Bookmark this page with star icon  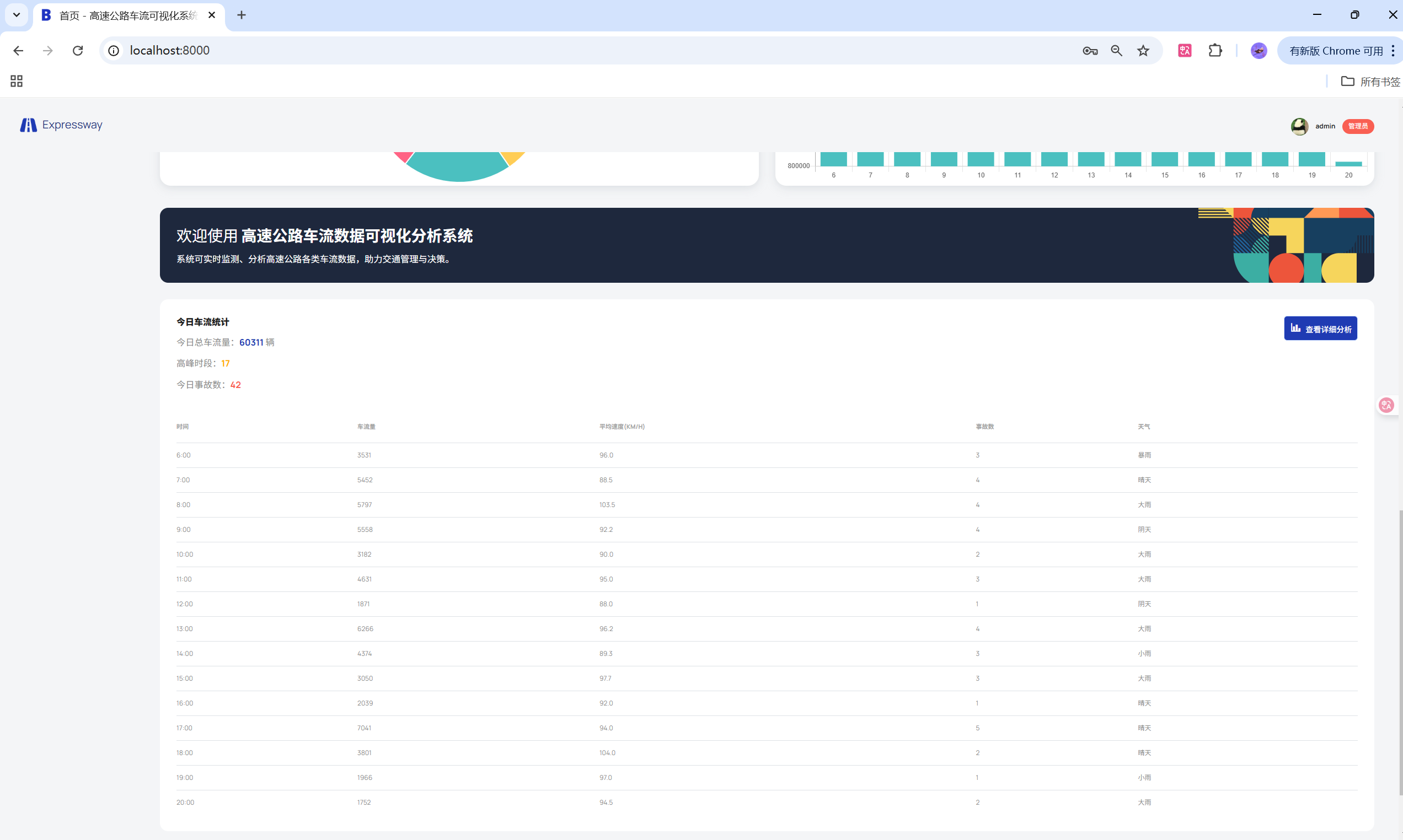click(1143, 51)
